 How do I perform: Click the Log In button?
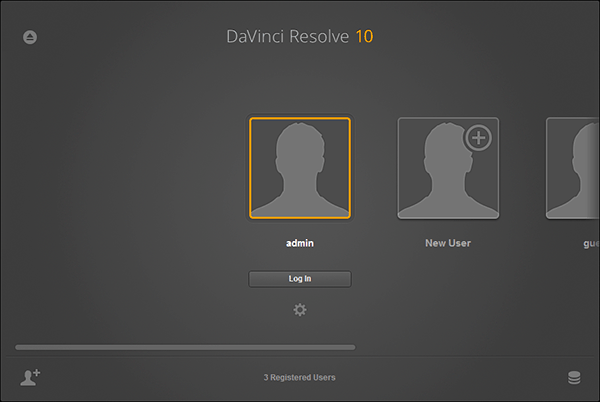[x=300, y=279]
